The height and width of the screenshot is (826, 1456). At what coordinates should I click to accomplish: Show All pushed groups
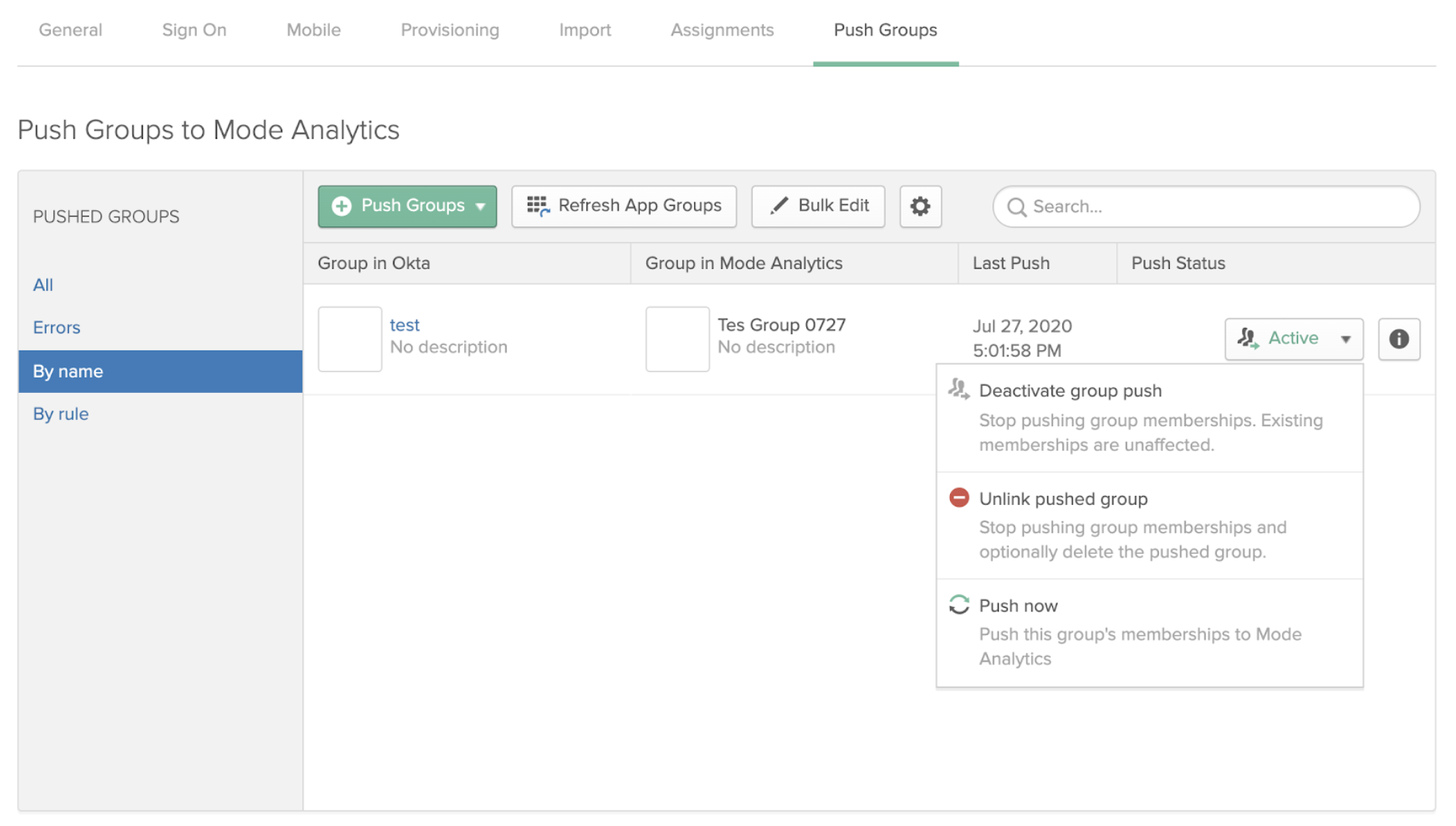(x=43, y=285)
